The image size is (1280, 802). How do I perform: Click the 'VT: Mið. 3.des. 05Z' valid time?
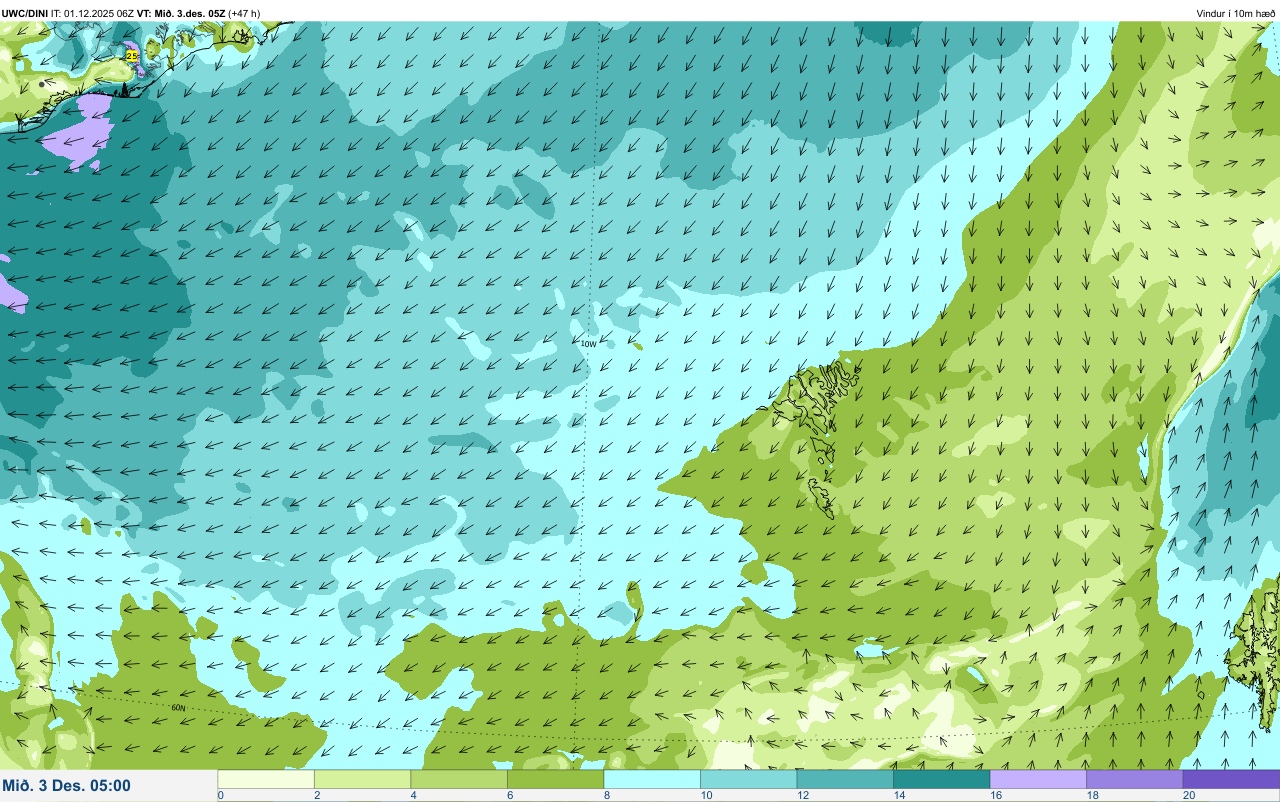coord(181,13)
